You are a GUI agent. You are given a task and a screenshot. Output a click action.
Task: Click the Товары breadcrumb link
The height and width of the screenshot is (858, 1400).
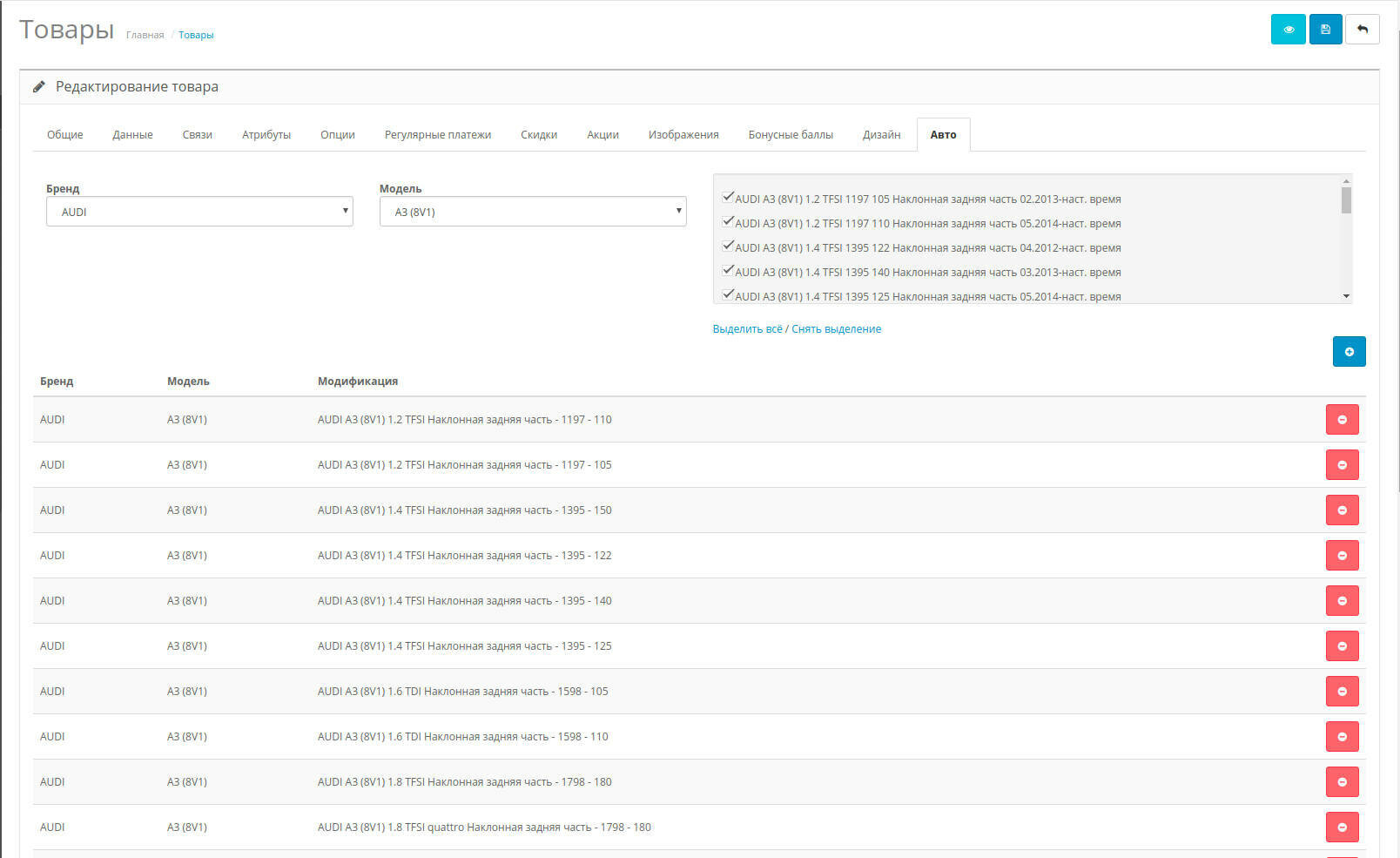point(196,36)
